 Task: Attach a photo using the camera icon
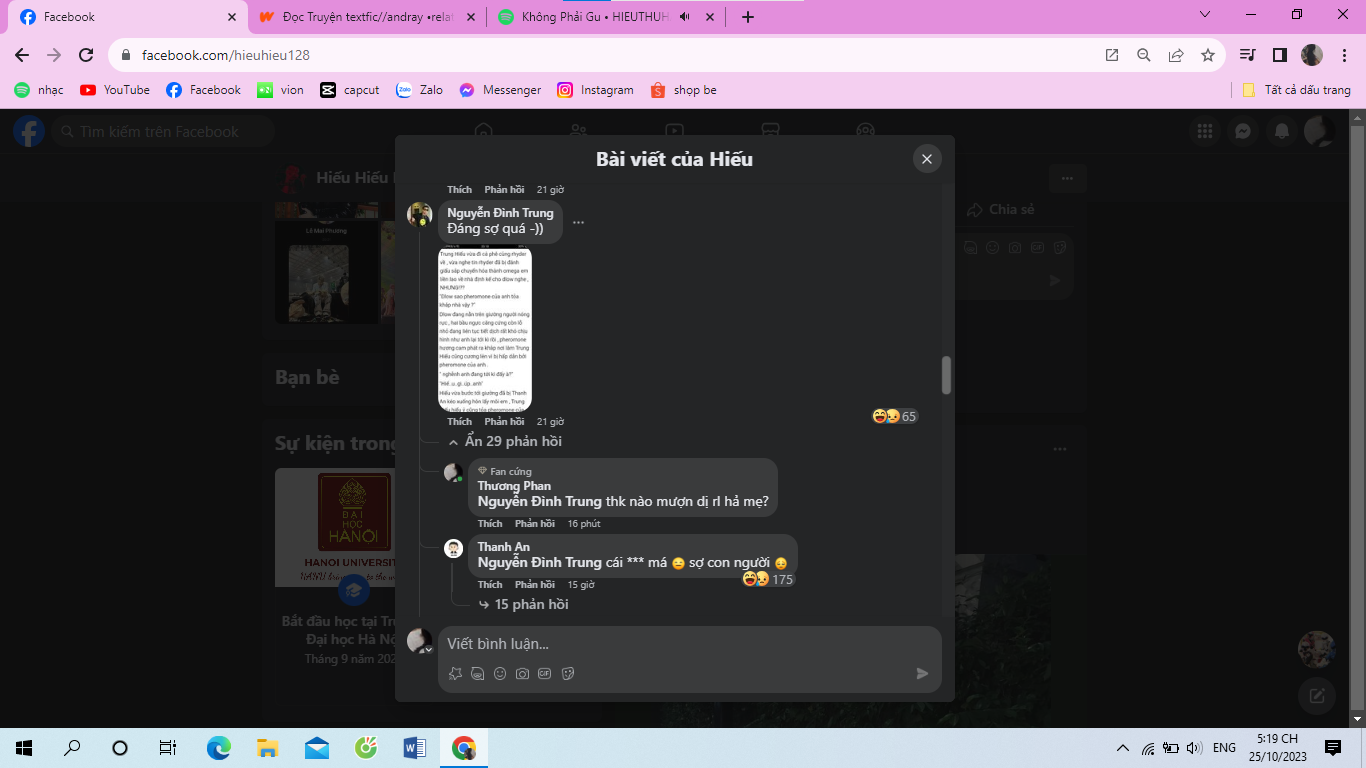522,674
